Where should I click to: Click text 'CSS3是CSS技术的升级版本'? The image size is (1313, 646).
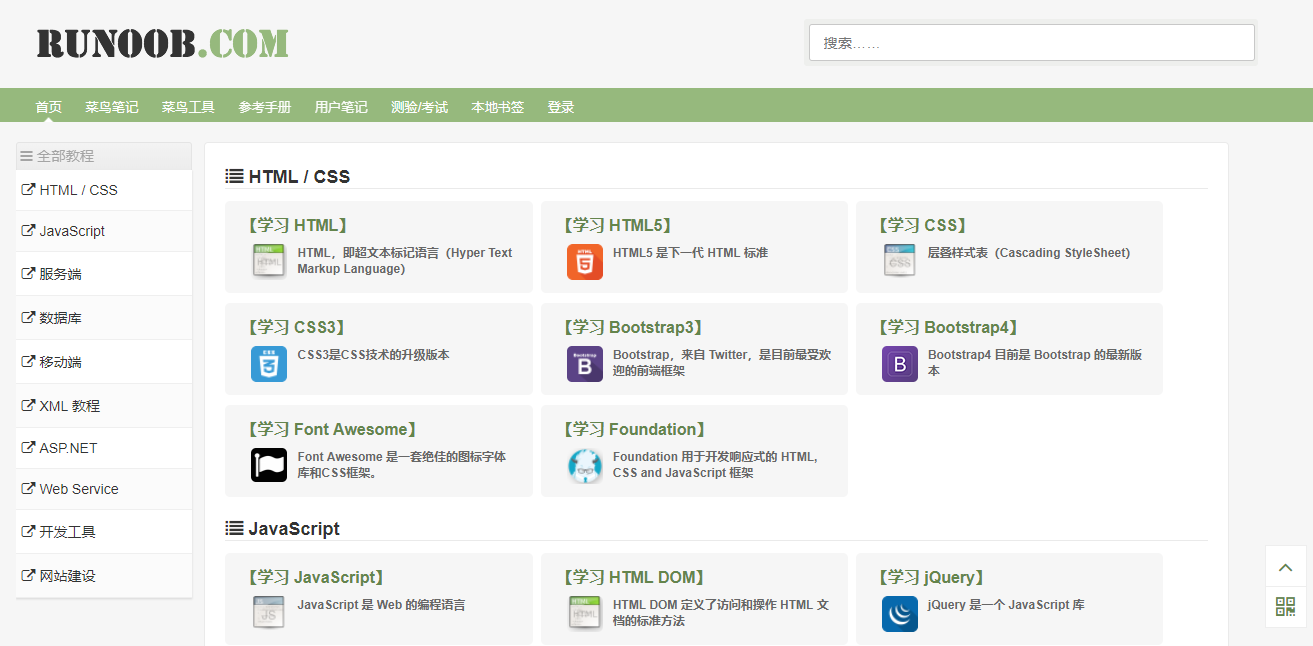point(374,355)
